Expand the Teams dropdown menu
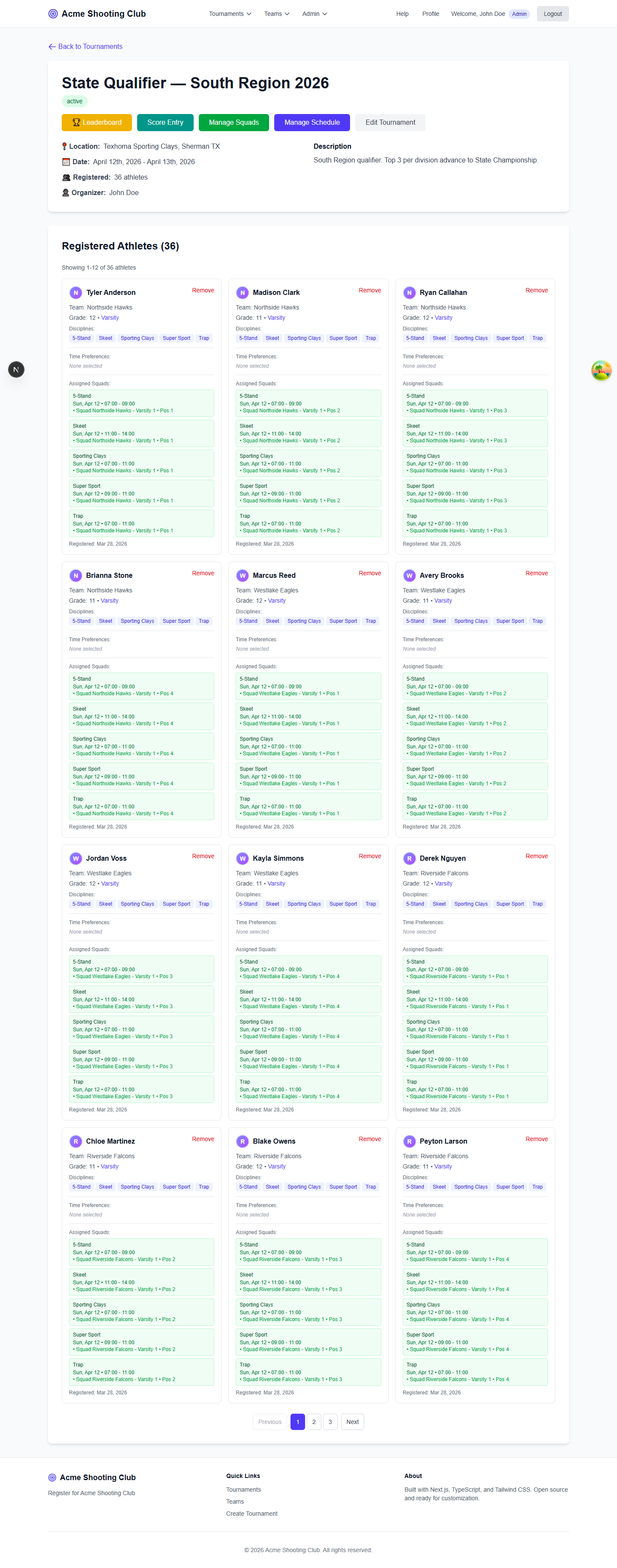617x1568 pixels. click(276, 14)
